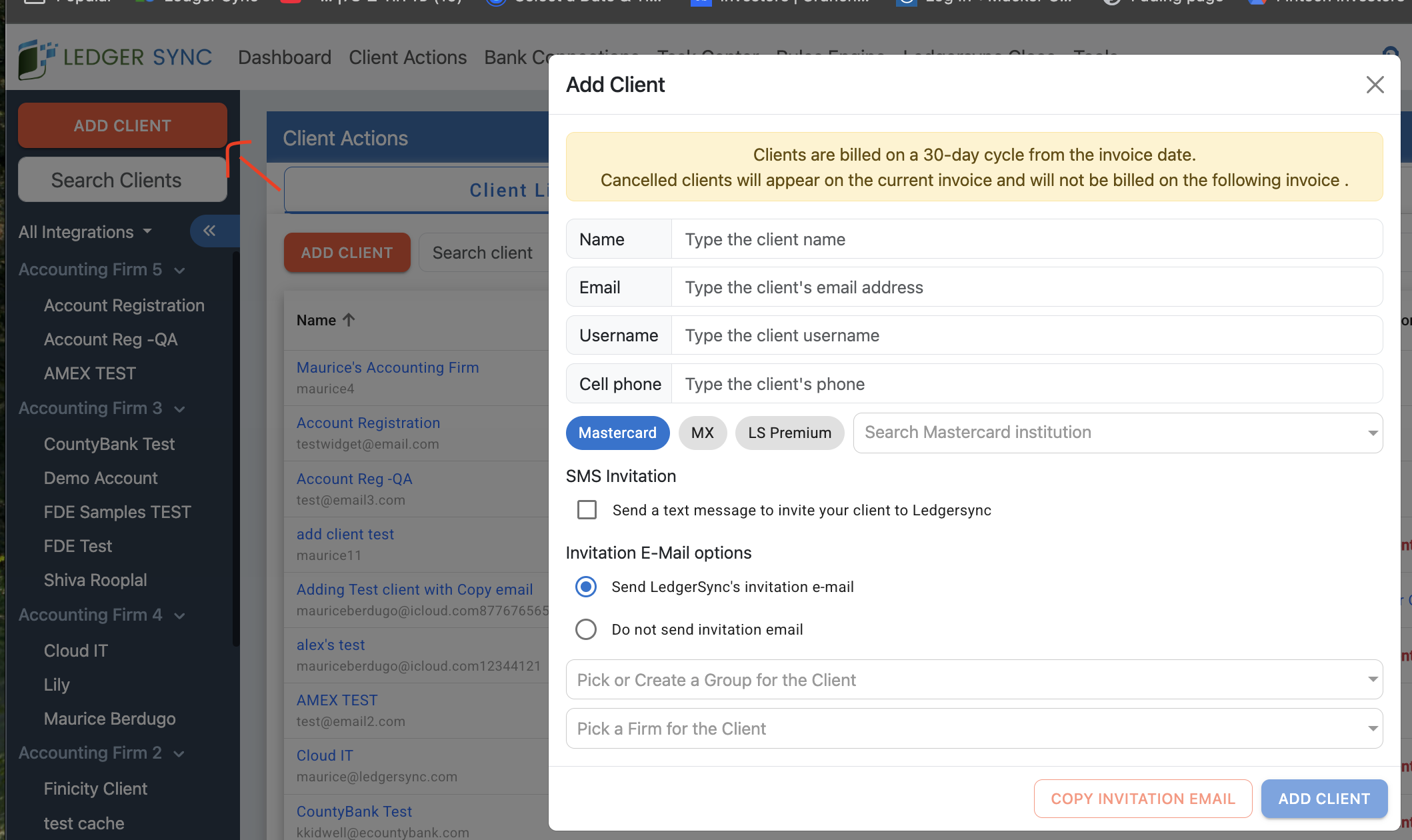The height and width of the screenshot is (840, 1412).
Task: Click the Ledger Sync logo
Action: (115, 58)
